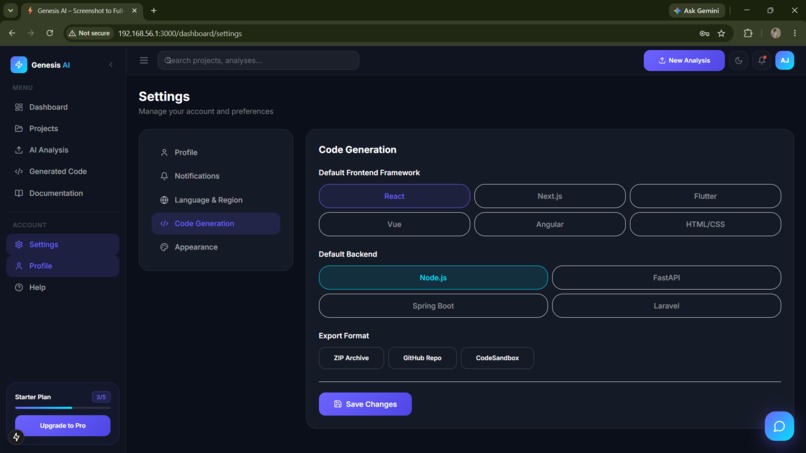Select Laravel as the default backend
The width and height of the screenshot is (806, 453).
pos(667,306)
